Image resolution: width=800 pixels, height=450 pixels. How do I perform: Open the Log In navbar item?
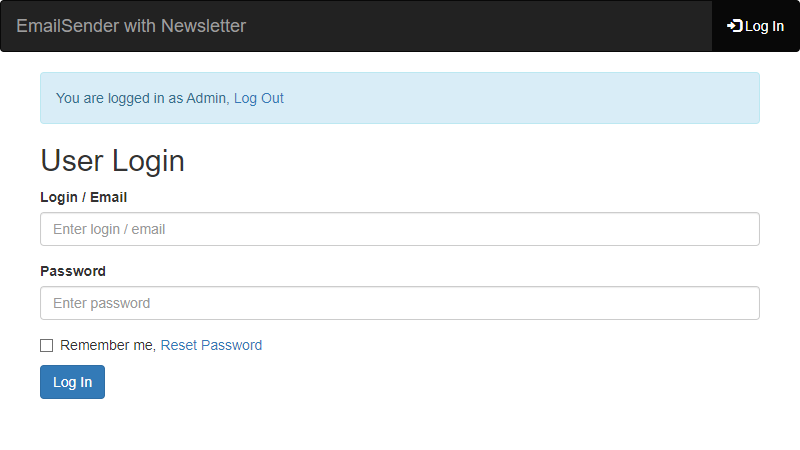(756, 26)
